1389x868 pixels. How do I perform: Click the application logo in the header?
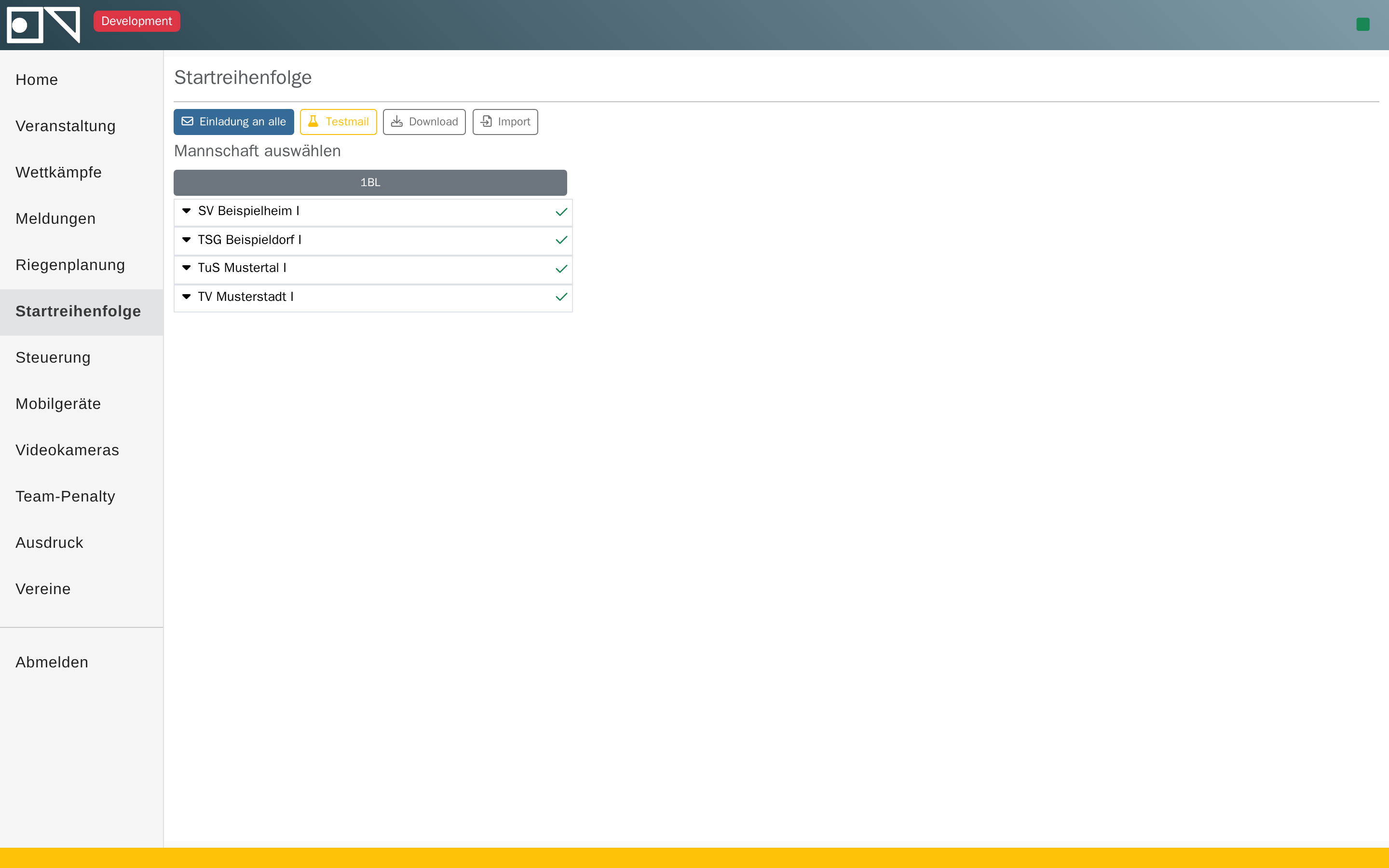pos(43,25)
